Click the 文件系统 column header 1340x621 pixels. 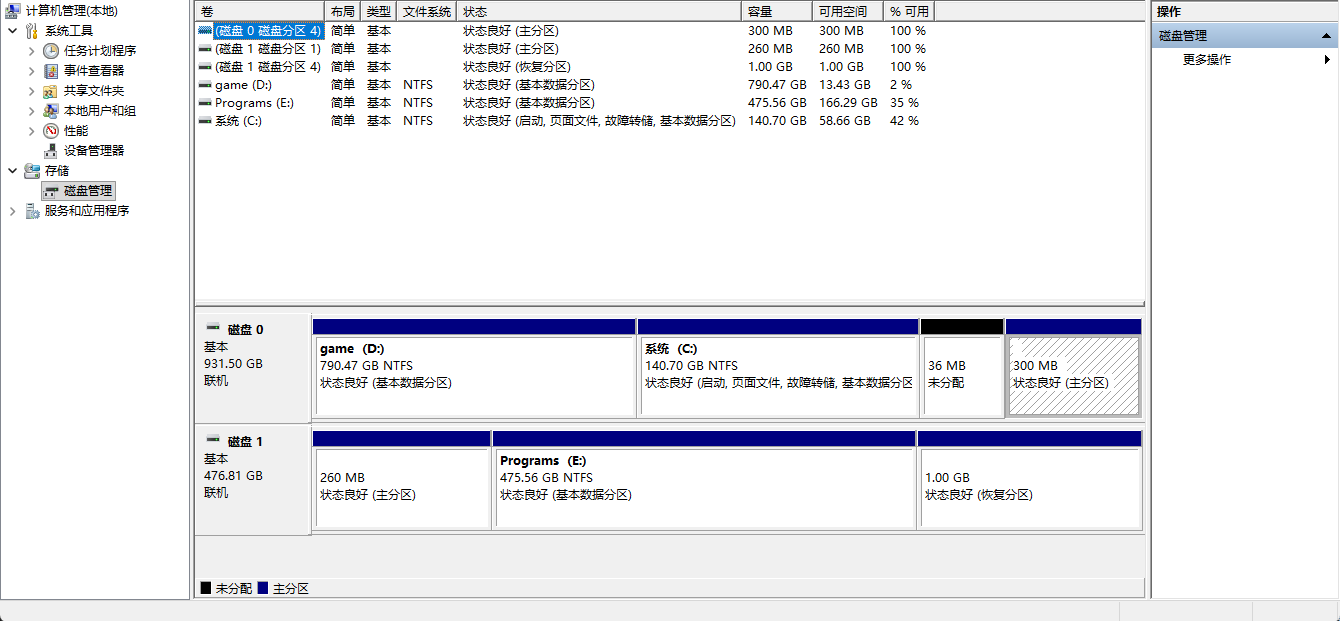(x=427, y=11)
